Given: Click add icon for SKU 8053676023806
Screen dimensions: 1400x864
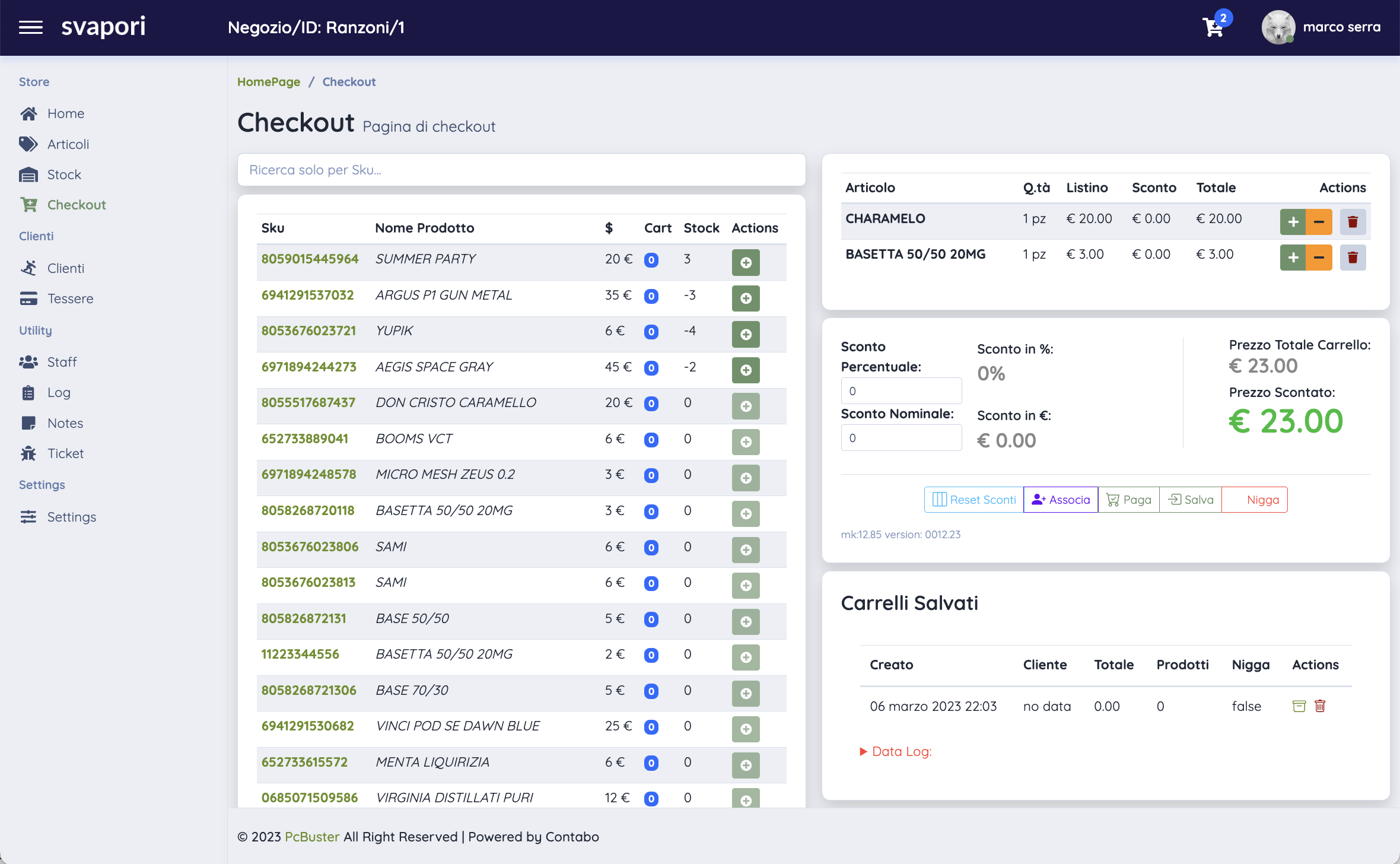Looking at the screenshot, I should tap(746, 549).
